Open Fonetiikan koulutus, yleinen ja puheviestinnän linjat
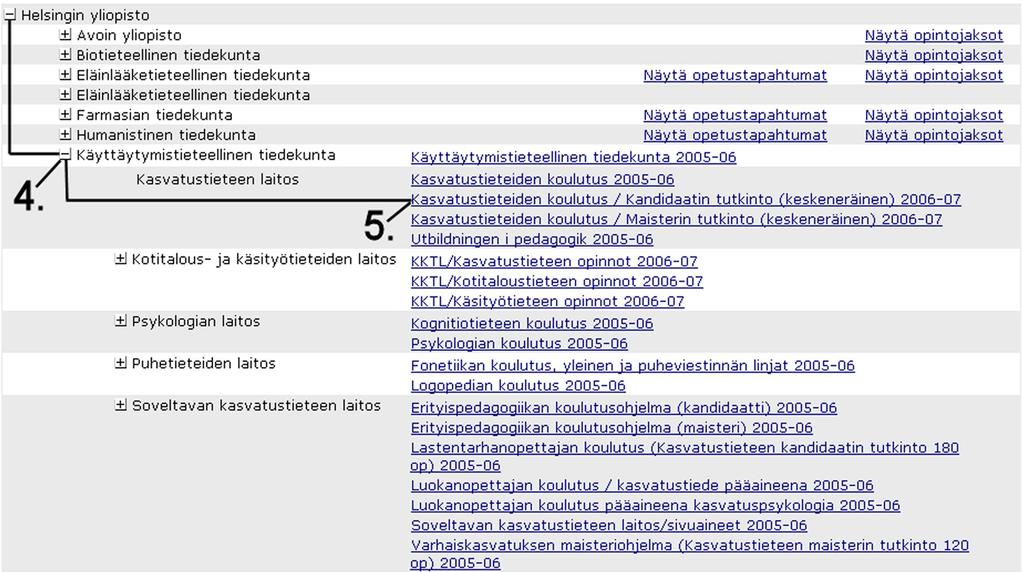1023x572 pixels. coord(633,366)
